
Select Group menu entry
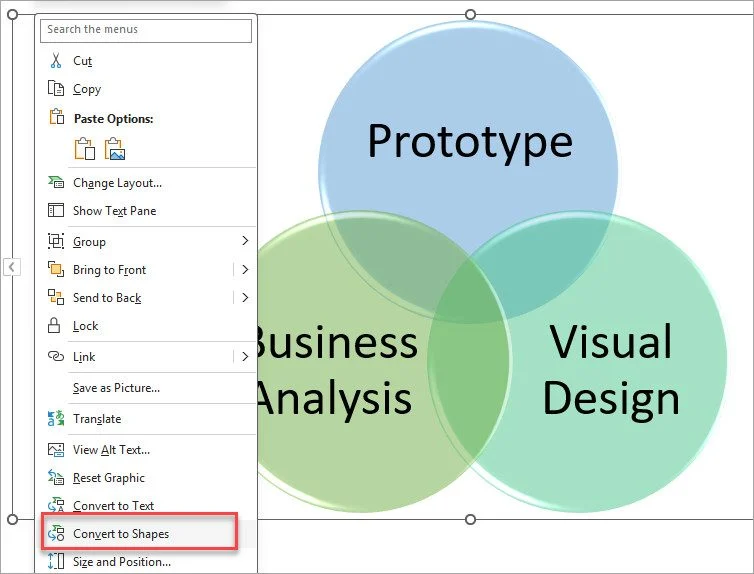tap(146, 241)
